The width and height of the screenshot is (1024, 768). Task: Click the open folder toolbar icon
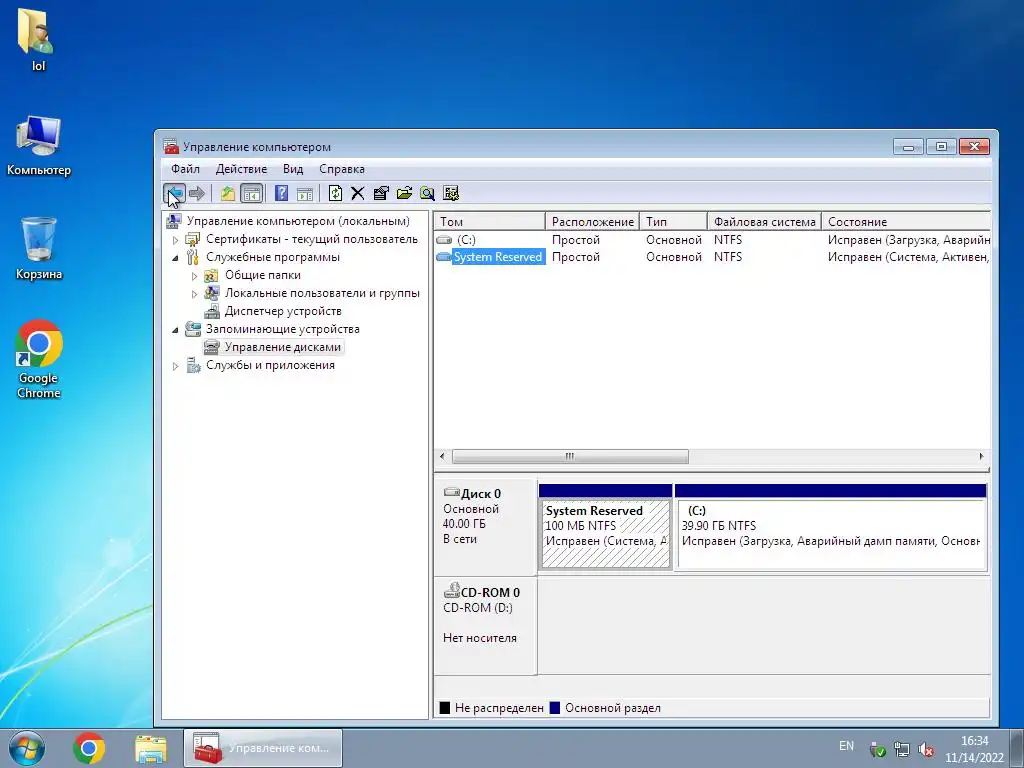click(404, 193)
